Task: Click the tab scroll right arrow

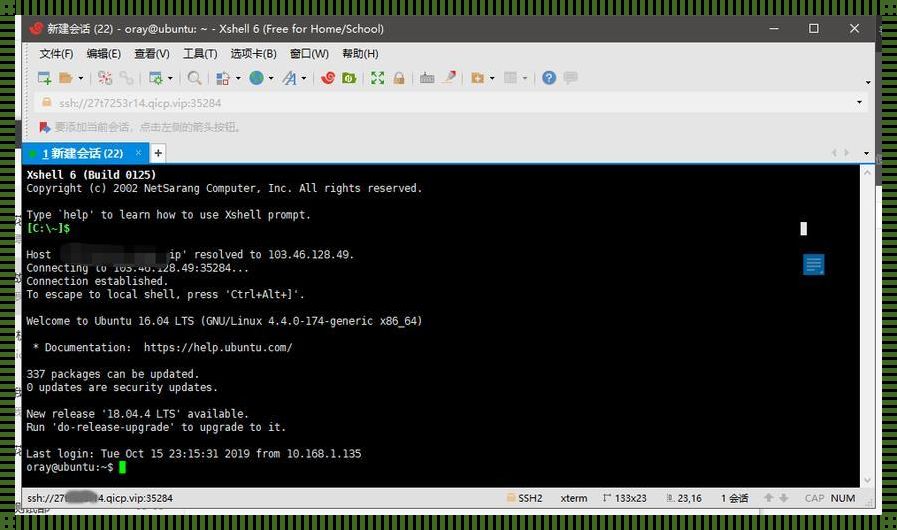Action: tap(847, 153)
